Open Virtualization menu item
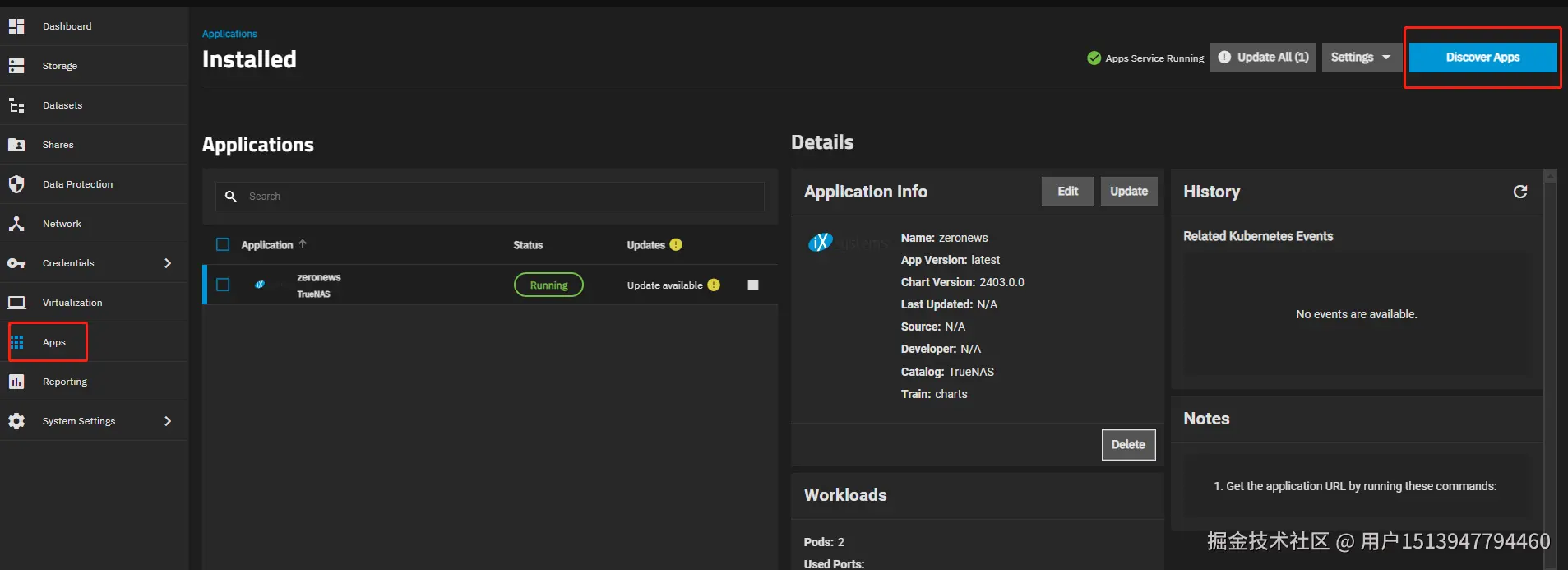This screenshot has height=570, width=1568. click(x=95, y=303)
